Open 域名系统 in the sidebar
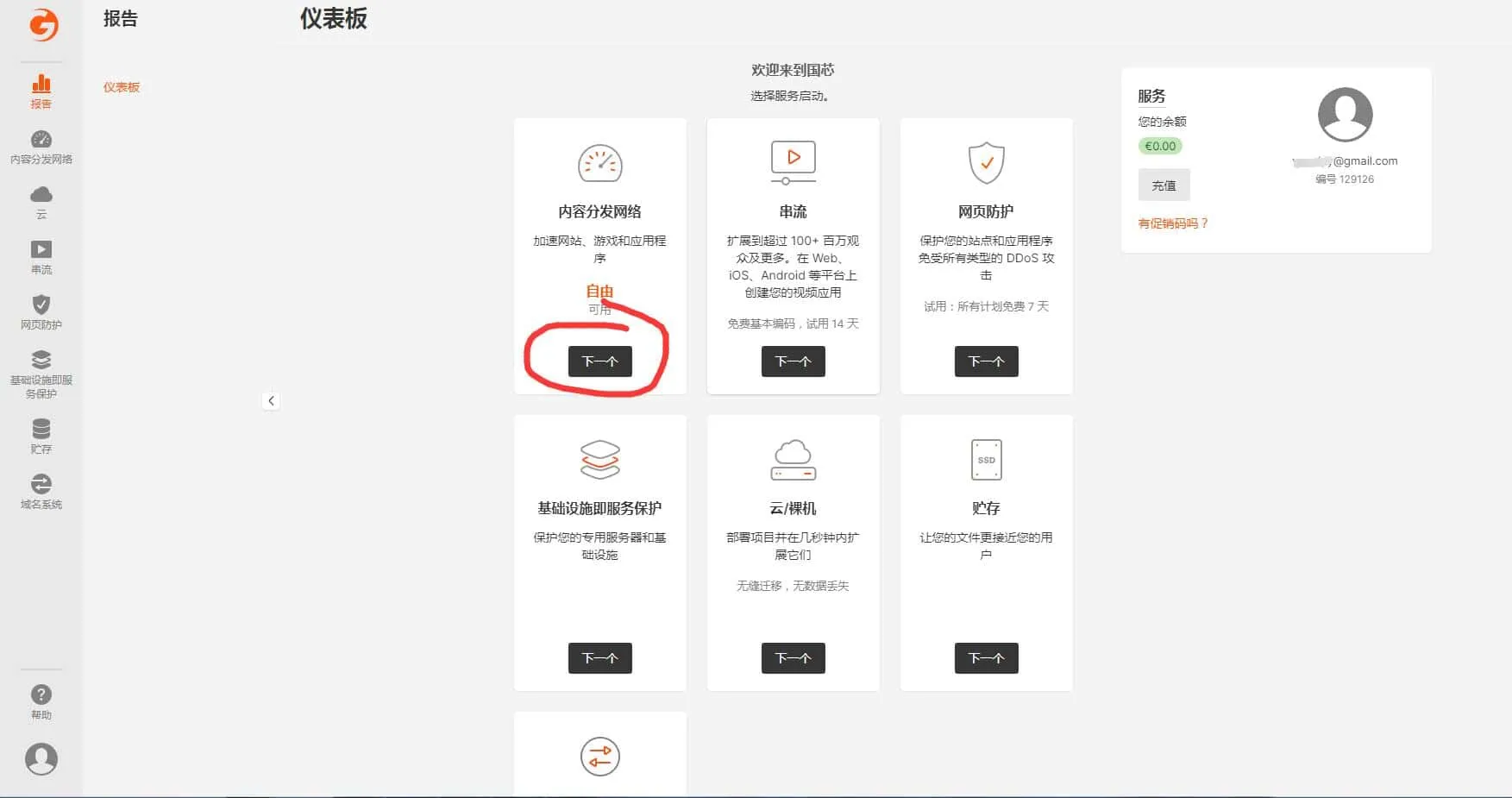1512x798 pixels. tap(41, 492)
